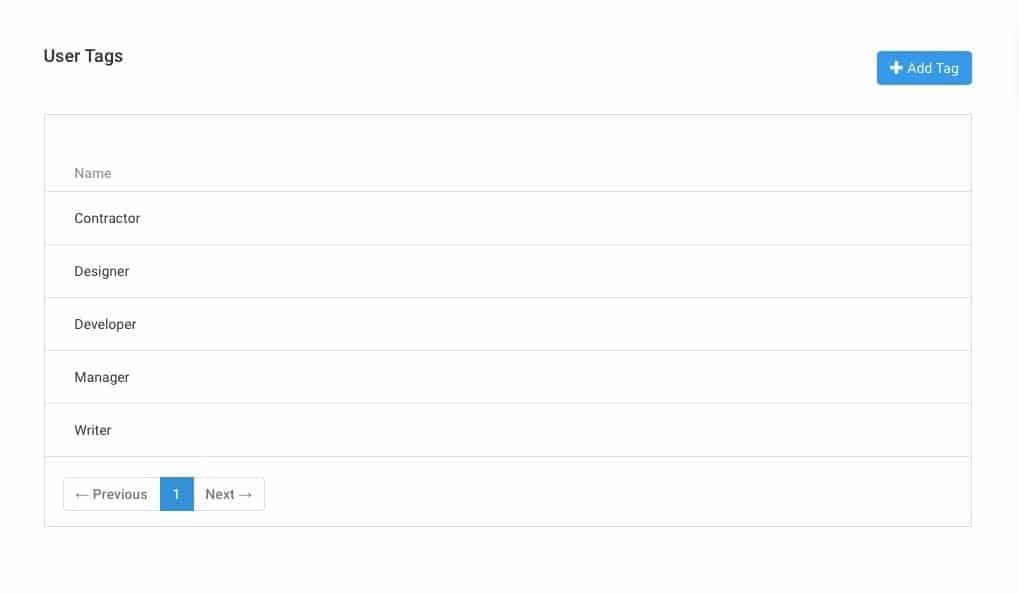This screenshot has width=1019, height=594.
Task: Go to the Previous page
Action: pyautogui.click(x=112, y=494)
